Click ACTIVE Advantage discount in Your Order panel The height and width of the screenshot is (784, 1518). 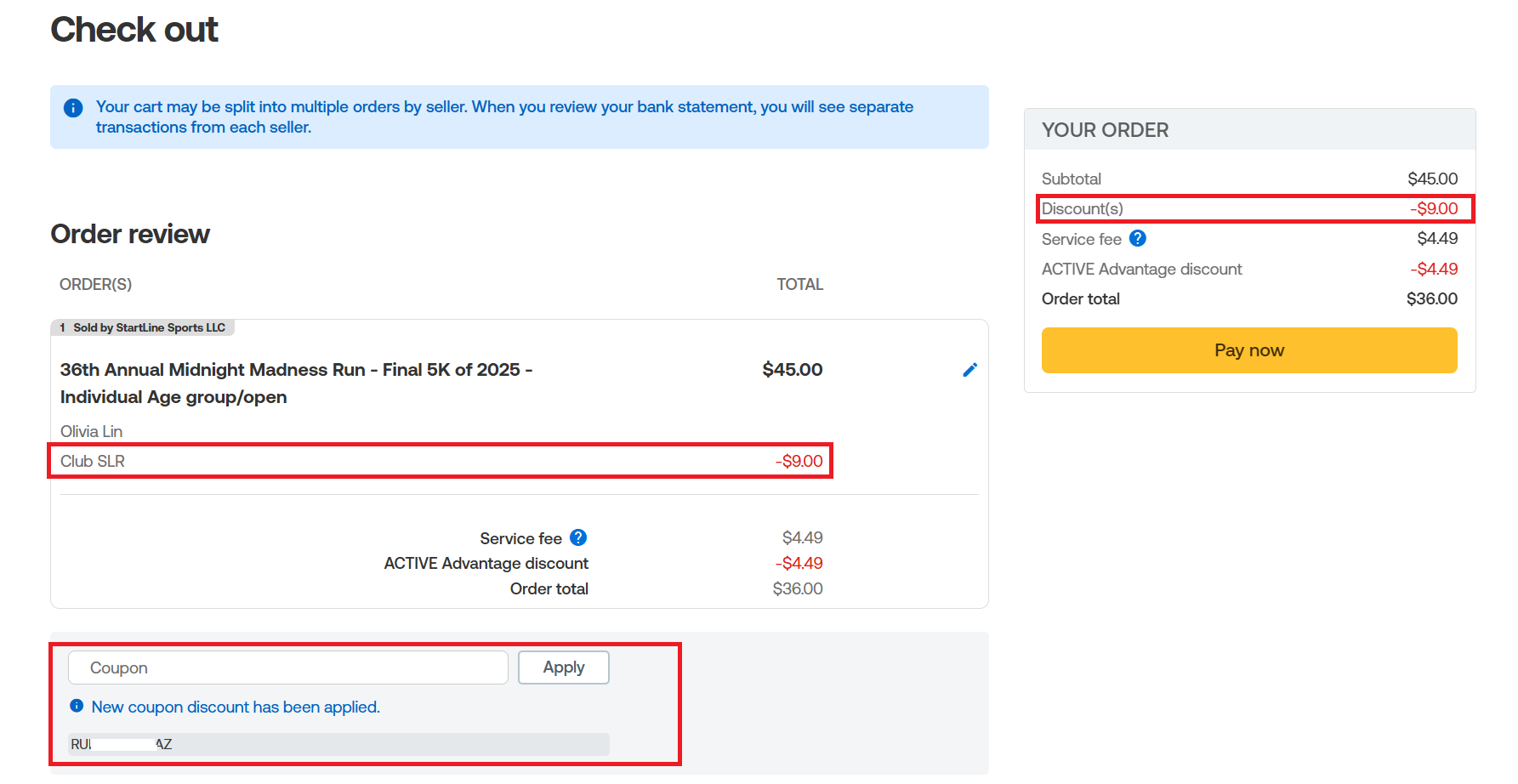pyautogui.click(x=1141, y=269)
